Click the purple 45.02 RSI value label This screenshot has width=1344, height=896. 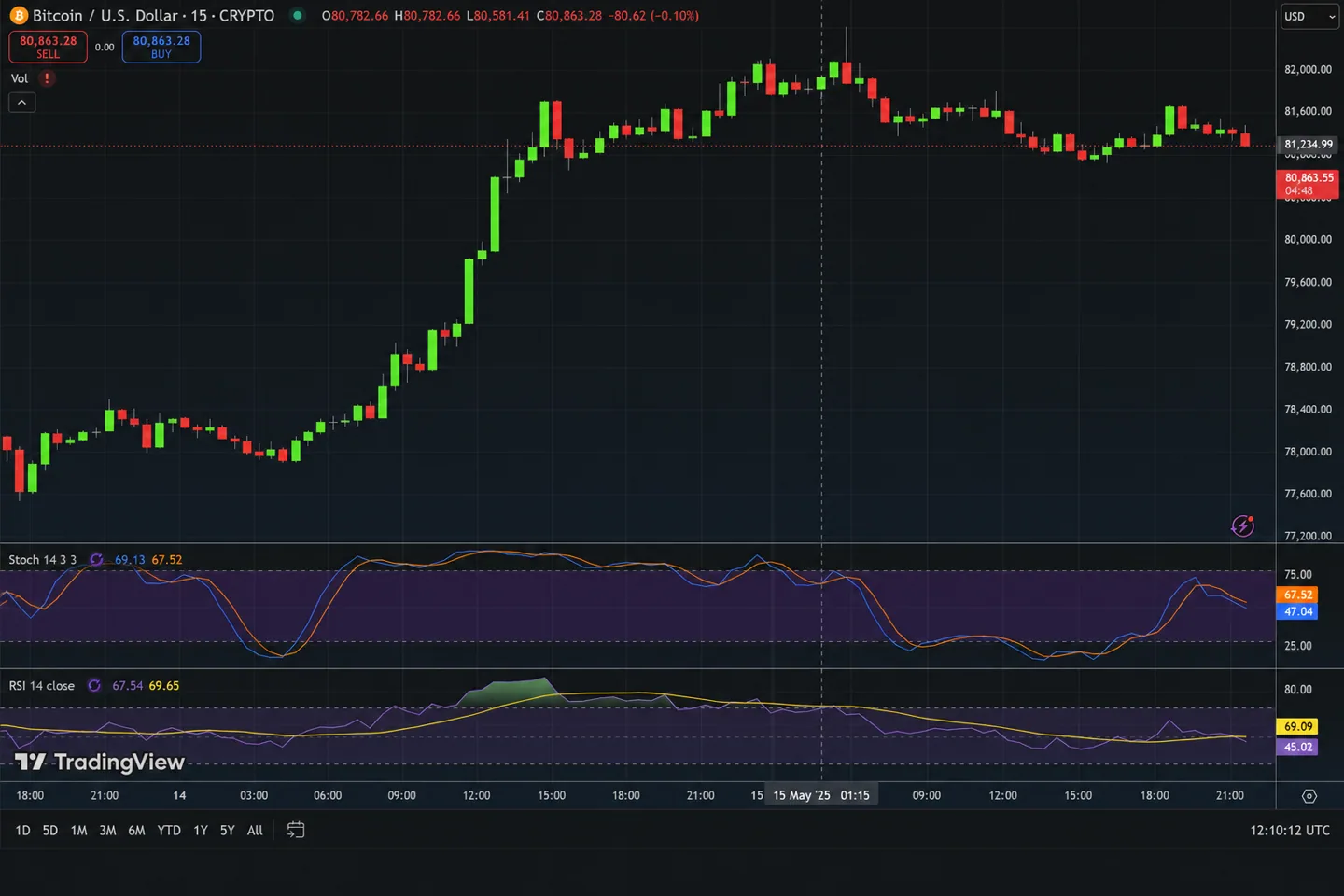point(1297,748)
